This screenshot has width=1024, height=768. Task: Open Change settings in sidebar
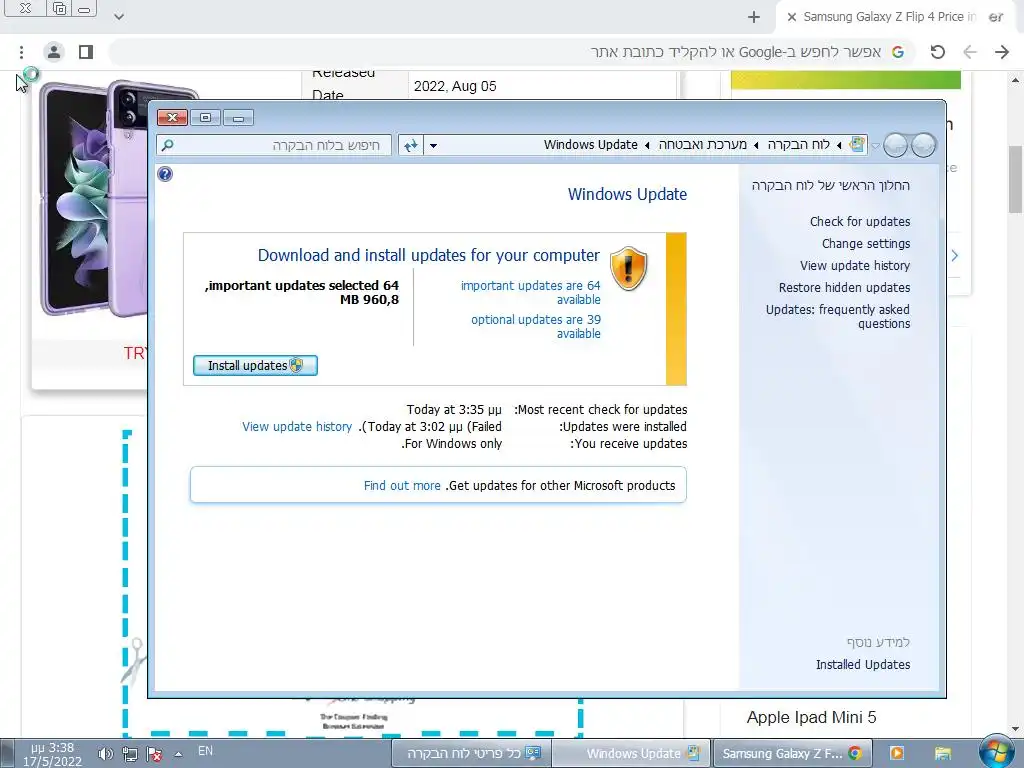coord(865,244)
